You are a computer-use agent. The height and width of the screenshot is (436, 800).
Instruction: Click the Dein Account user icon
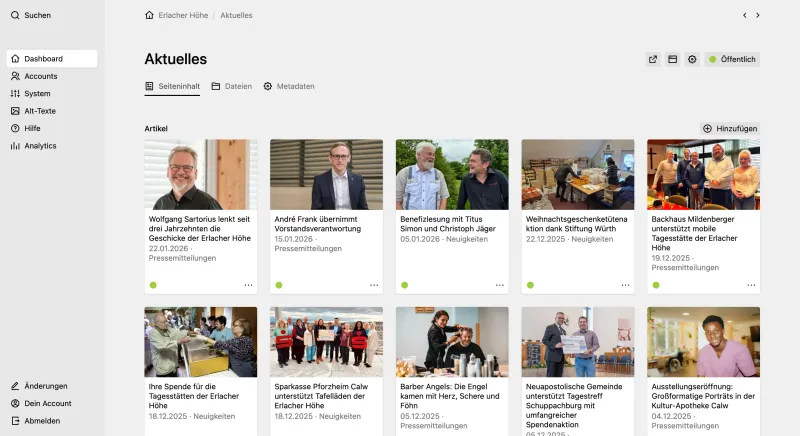pyautogui.click(x=15, y=403)
